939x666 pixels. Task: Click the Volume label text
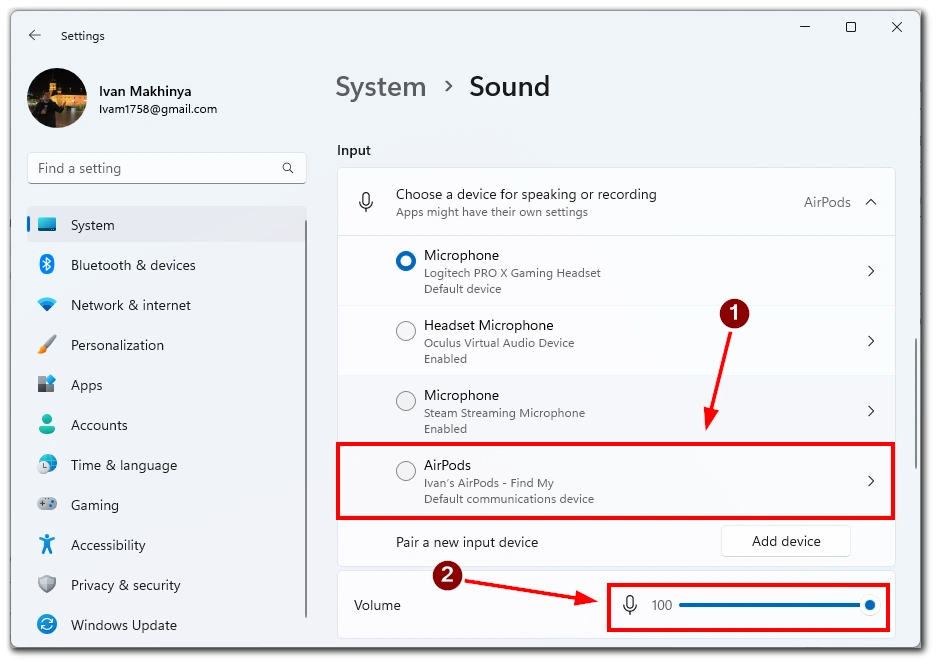377,606
